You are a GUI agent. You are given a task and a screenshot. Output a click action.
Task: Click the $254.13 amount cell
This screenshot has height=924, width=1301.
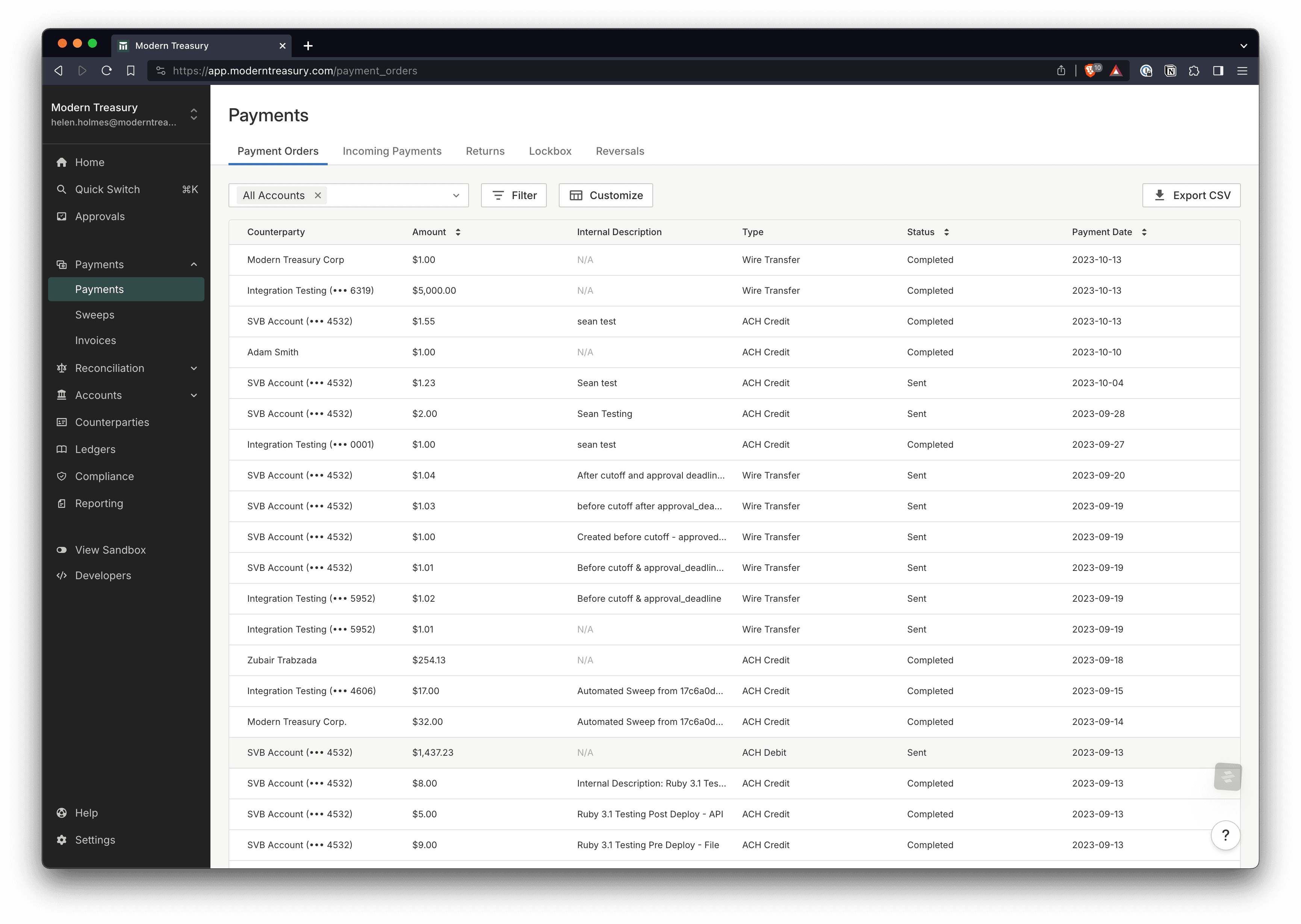[428, 660]
